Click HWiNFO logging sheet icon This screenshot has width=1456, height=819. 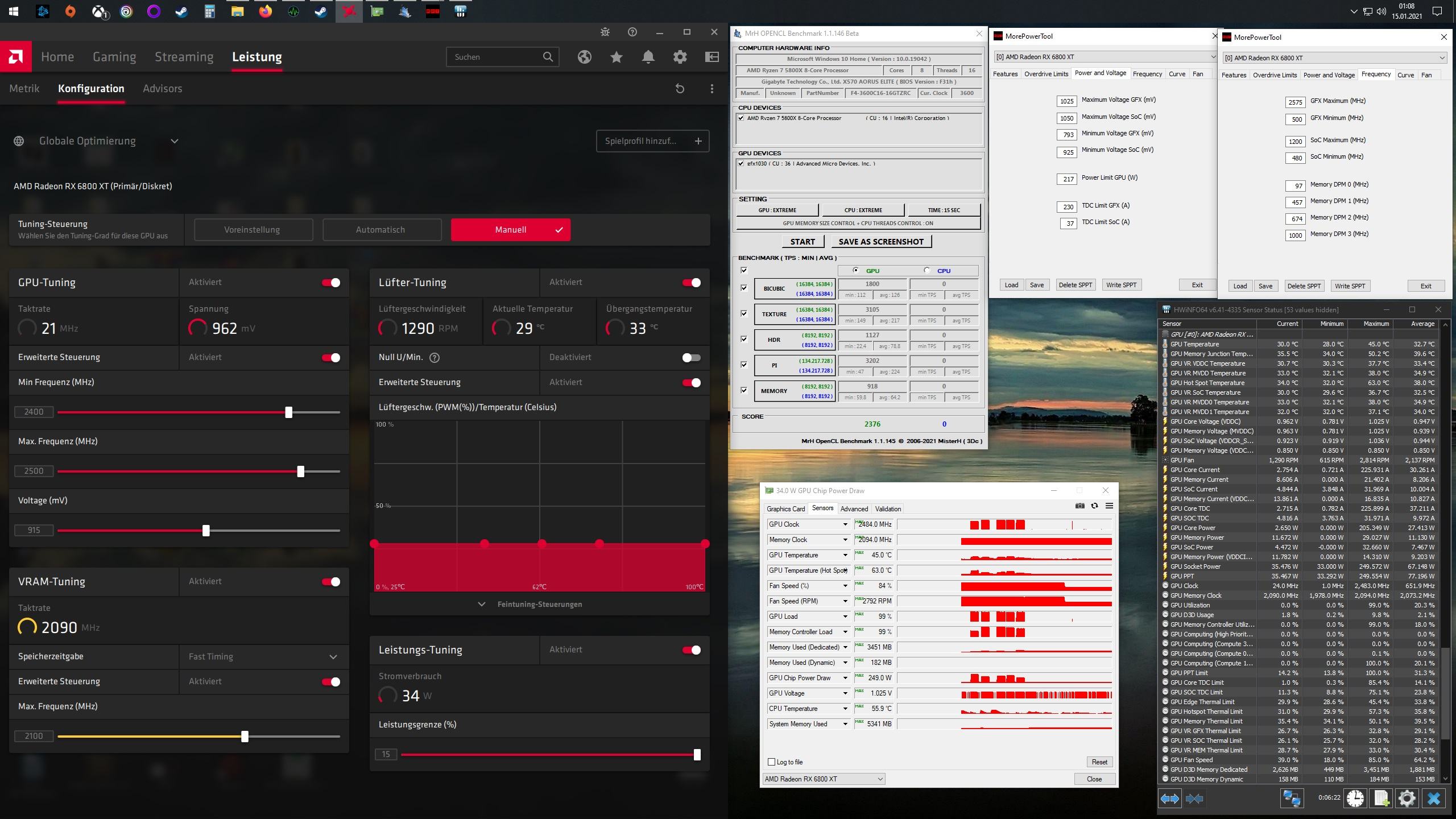[x=1381, y=799]
